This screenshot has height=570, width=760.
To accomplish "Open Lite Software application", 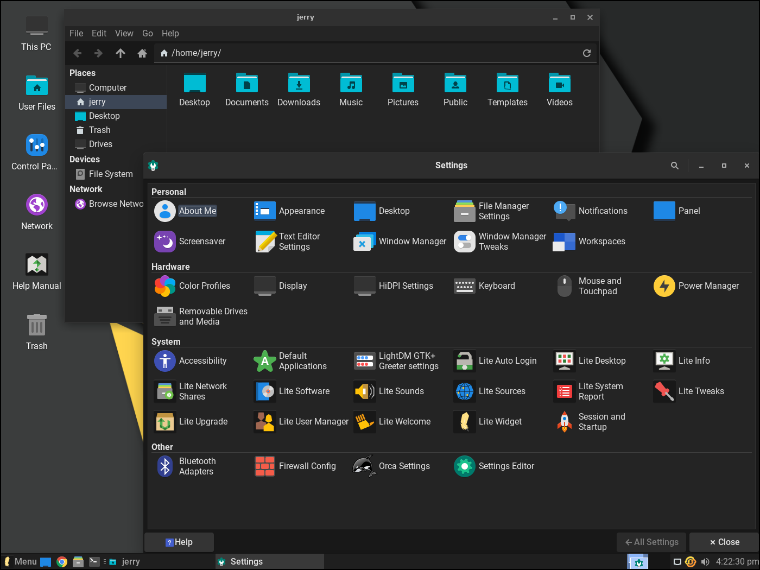I will [292, 391].
